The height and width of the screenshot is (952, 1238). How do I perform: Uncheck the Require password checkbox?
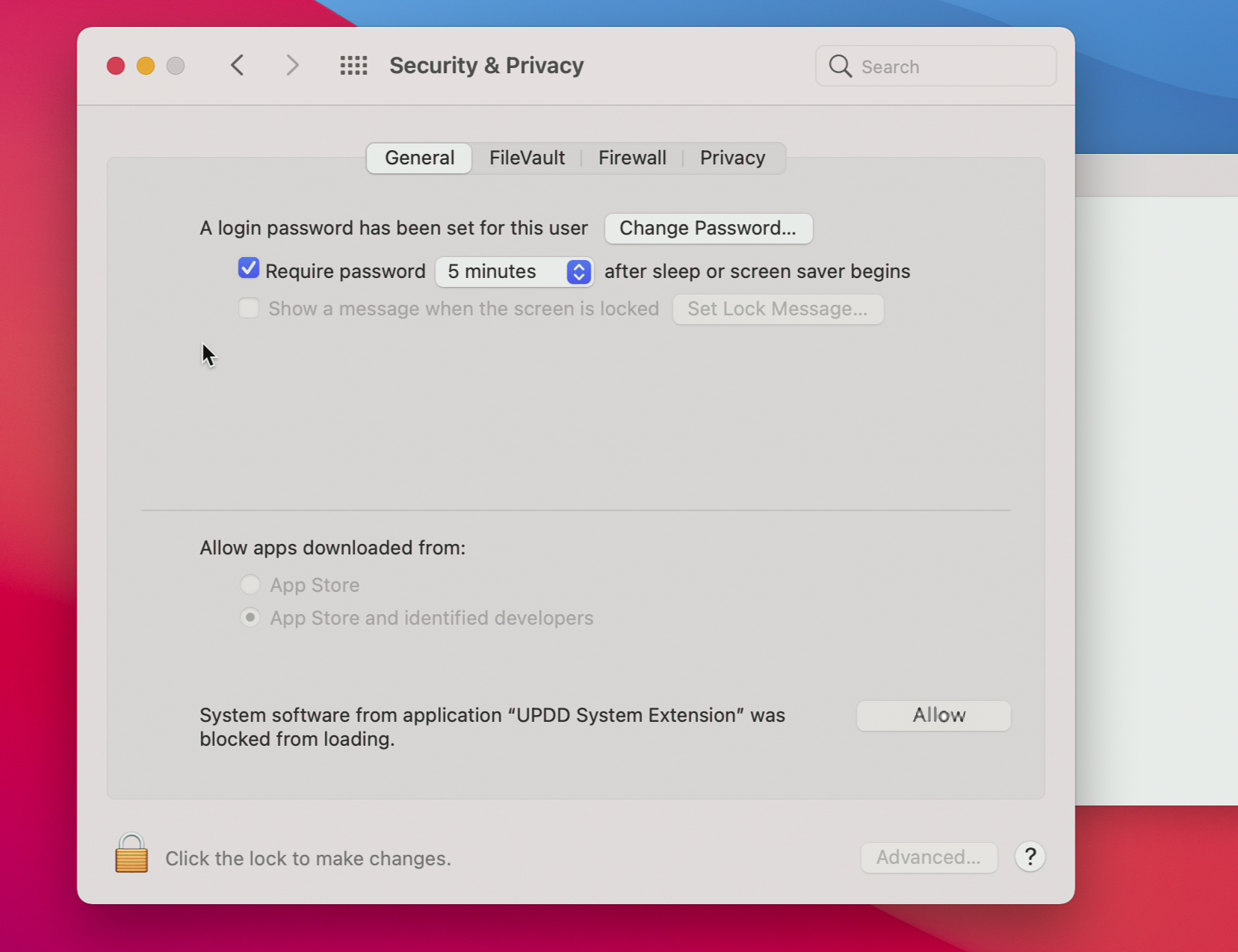pos(249,269)
